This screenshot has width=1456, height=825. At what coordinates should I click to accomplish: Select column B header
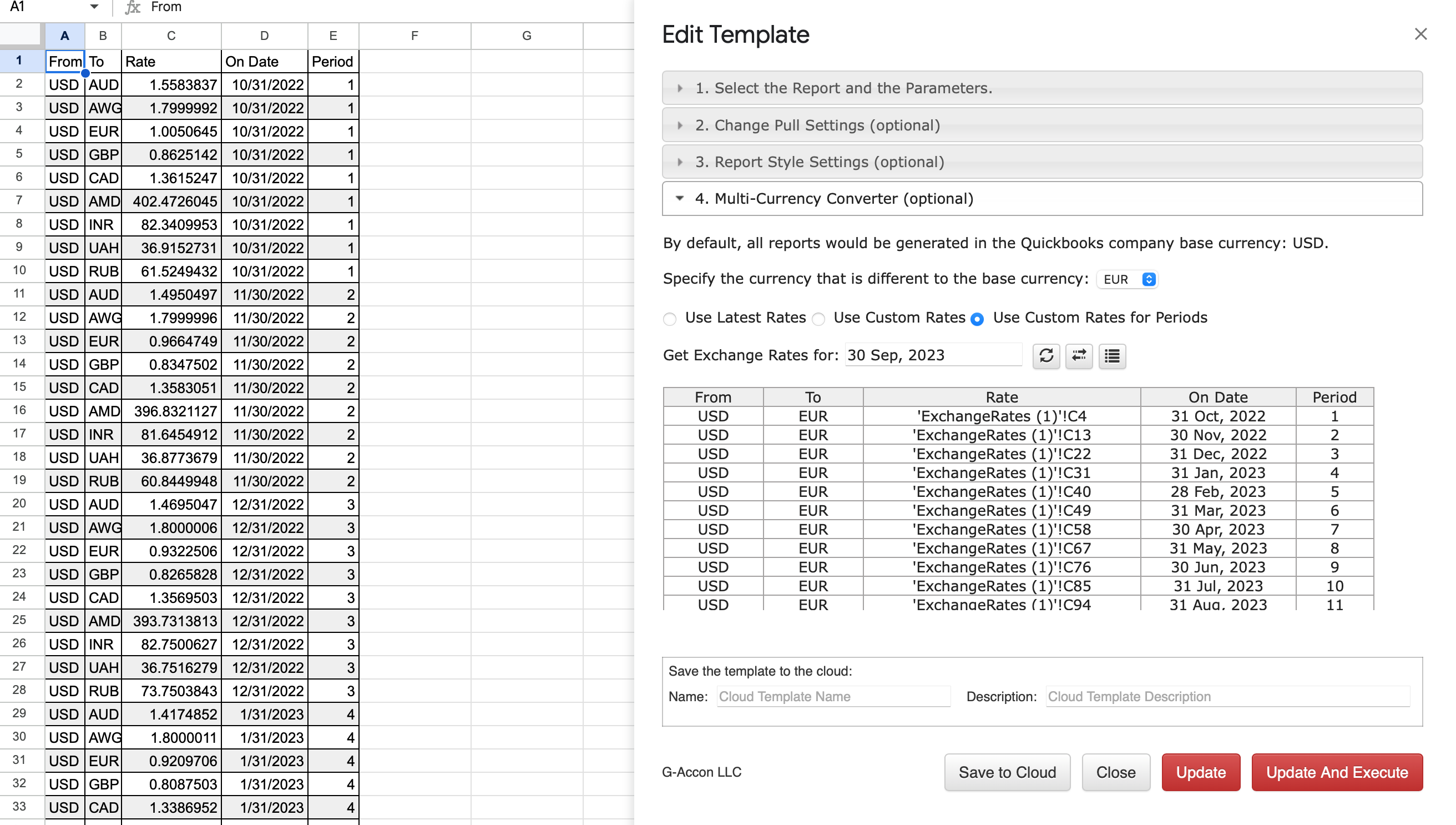point(103,36)
